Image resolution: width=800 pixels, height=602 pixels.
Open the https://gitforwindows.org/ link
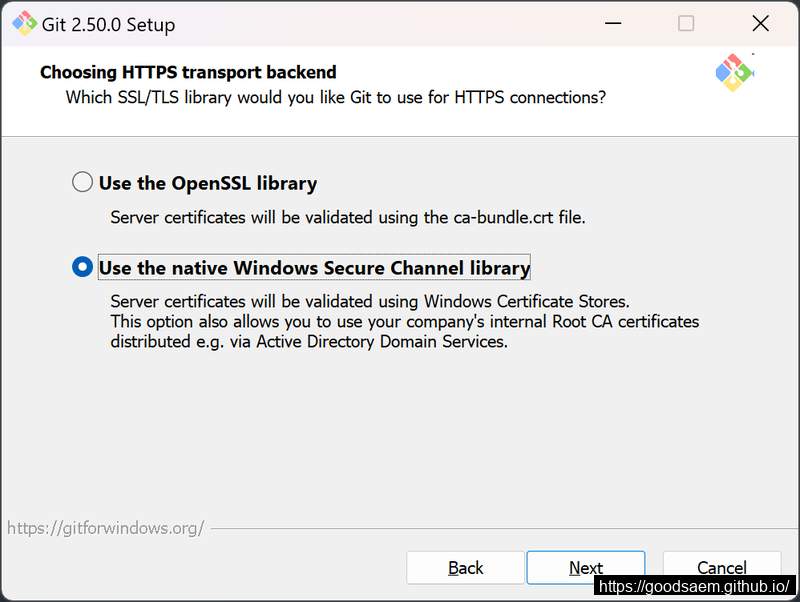[106, 528]
